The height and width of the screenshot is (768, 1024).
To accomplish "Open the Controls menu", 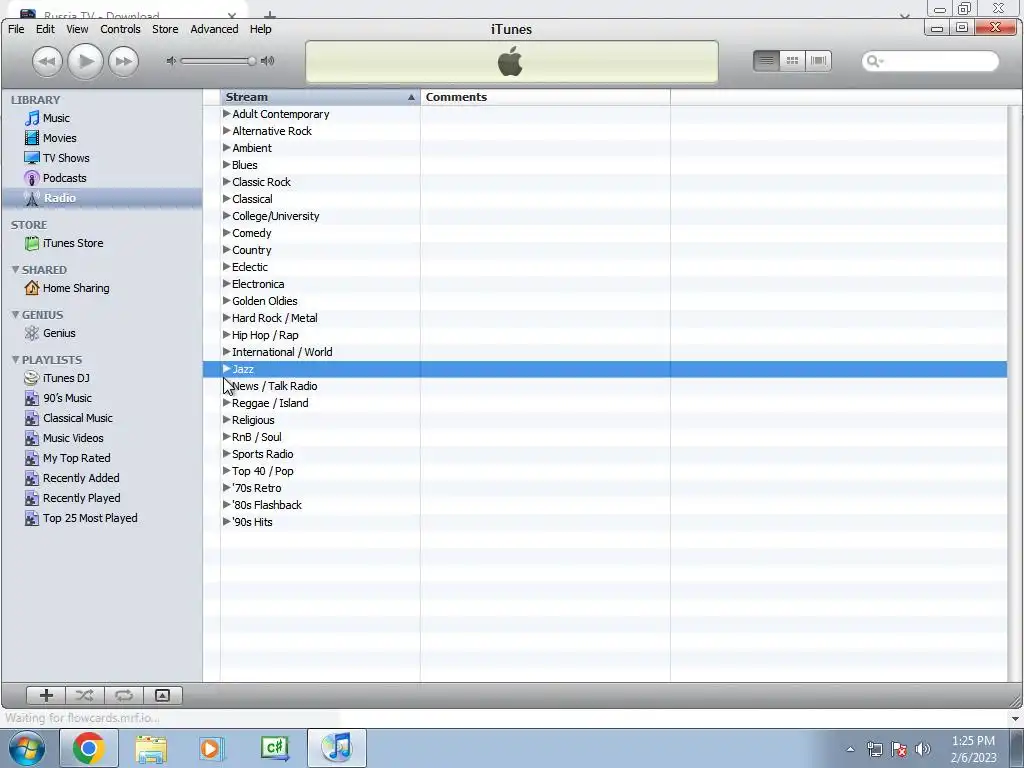I will (120, 29).
